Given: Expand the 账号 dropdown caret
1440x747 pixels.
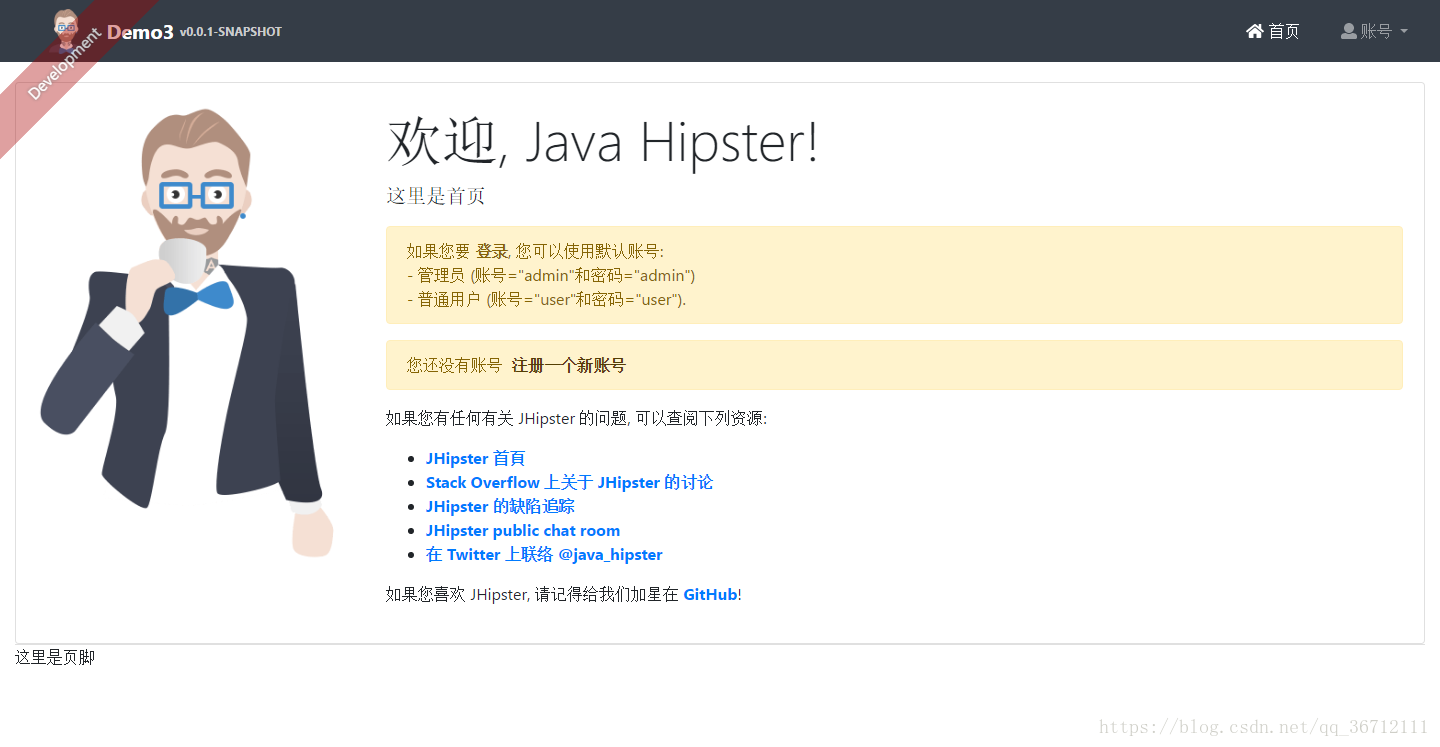Looking at the screenshot, I should coord(1404,31).
